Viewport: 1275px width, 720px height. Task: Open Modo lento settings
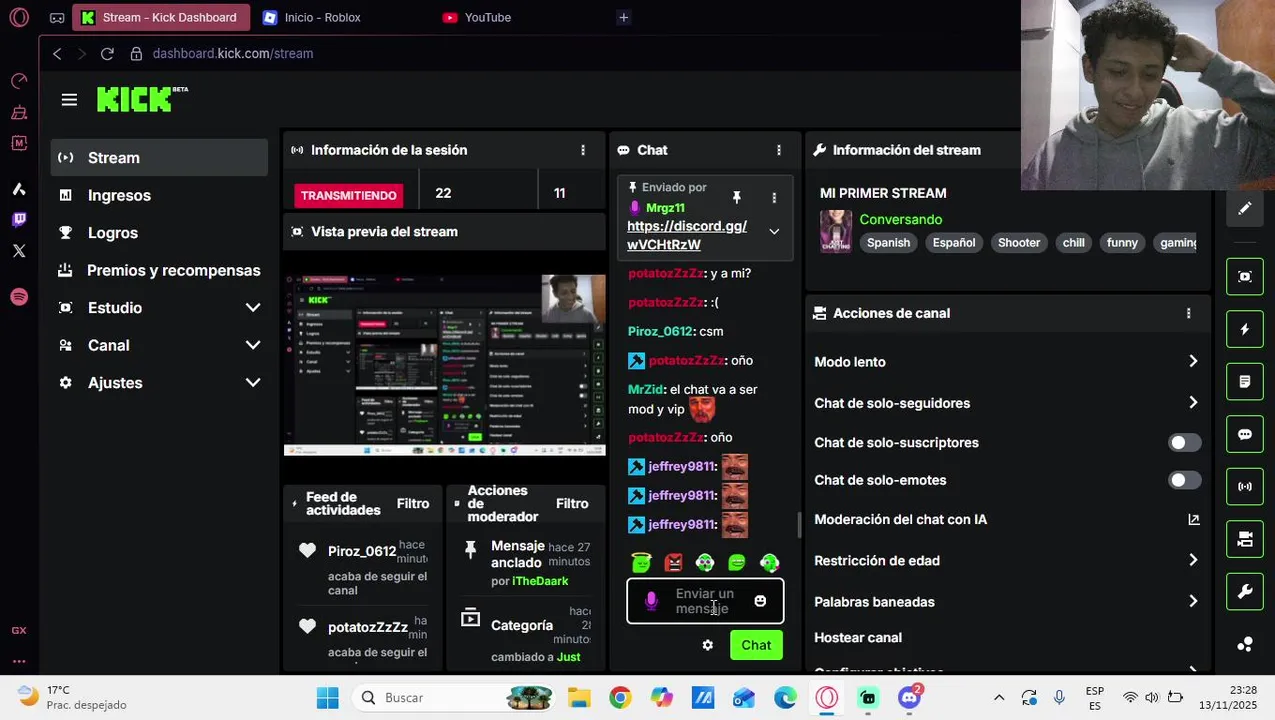[x=1007, y=362]
